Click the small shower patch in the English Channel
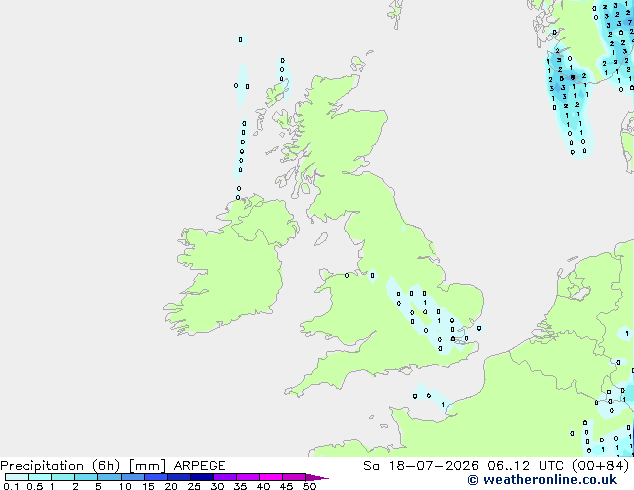634x490 pixels. click(x=431, y=396)
